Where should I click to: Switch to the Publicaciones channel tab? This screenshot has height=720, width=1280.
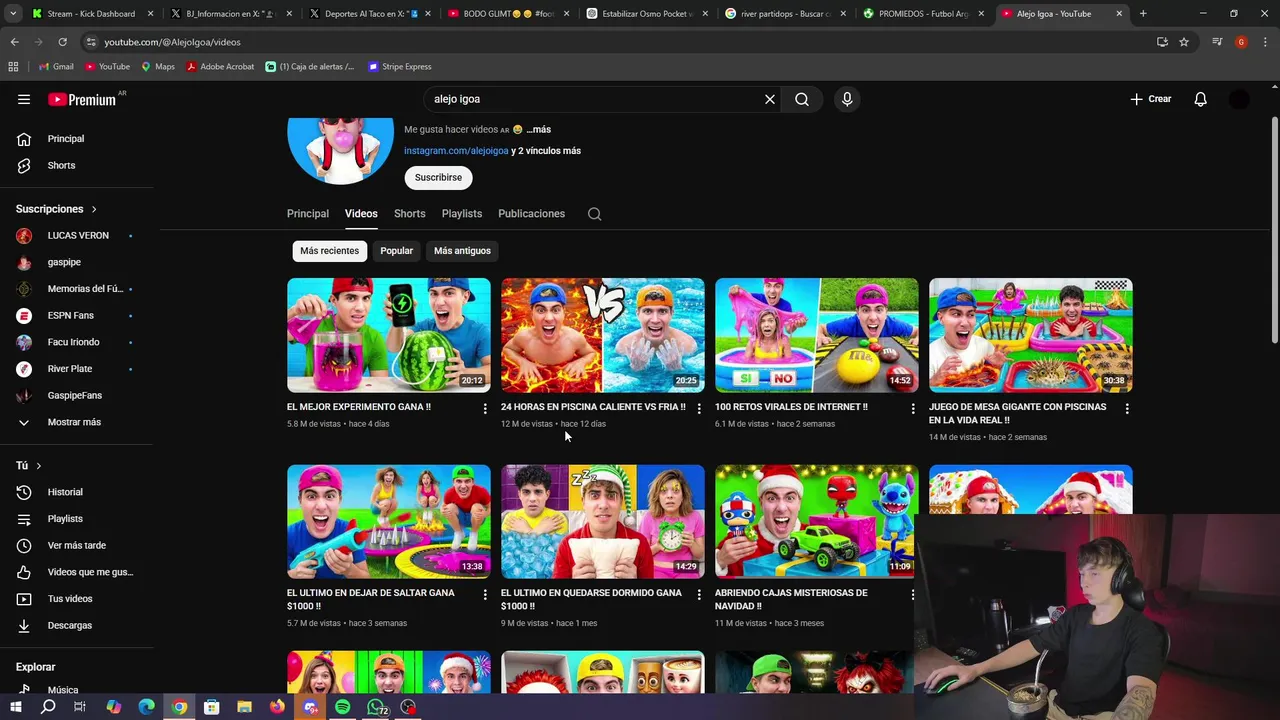click(x=531, y=214)
